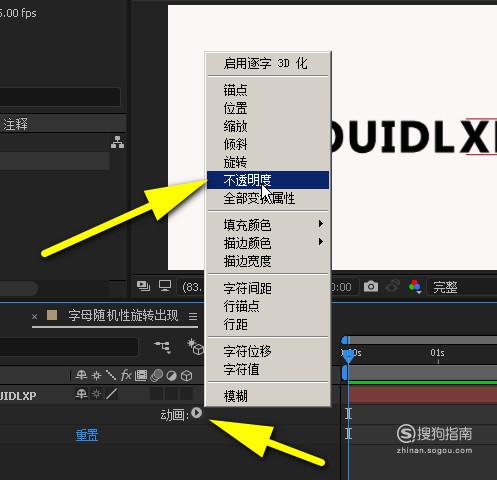Select 字符位移 menu item
The image size is (497, 480).
(x=268, y=351)
